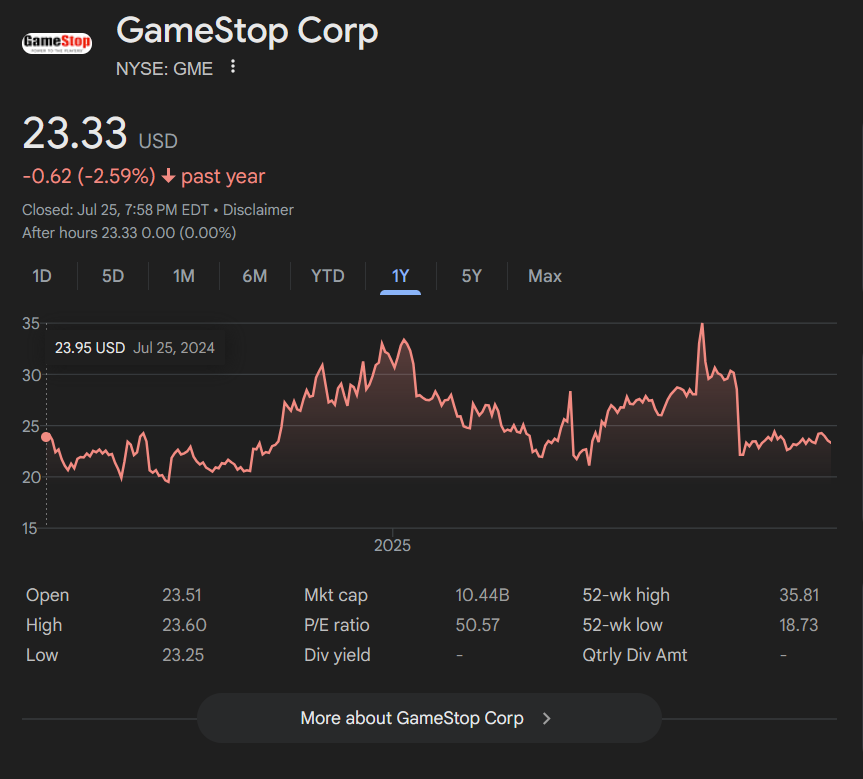This screenshot has height=779, width=863.
Task: Click the 23.95 USD Jul 25, 2024 tooltip
Action: tap(135, 348)
